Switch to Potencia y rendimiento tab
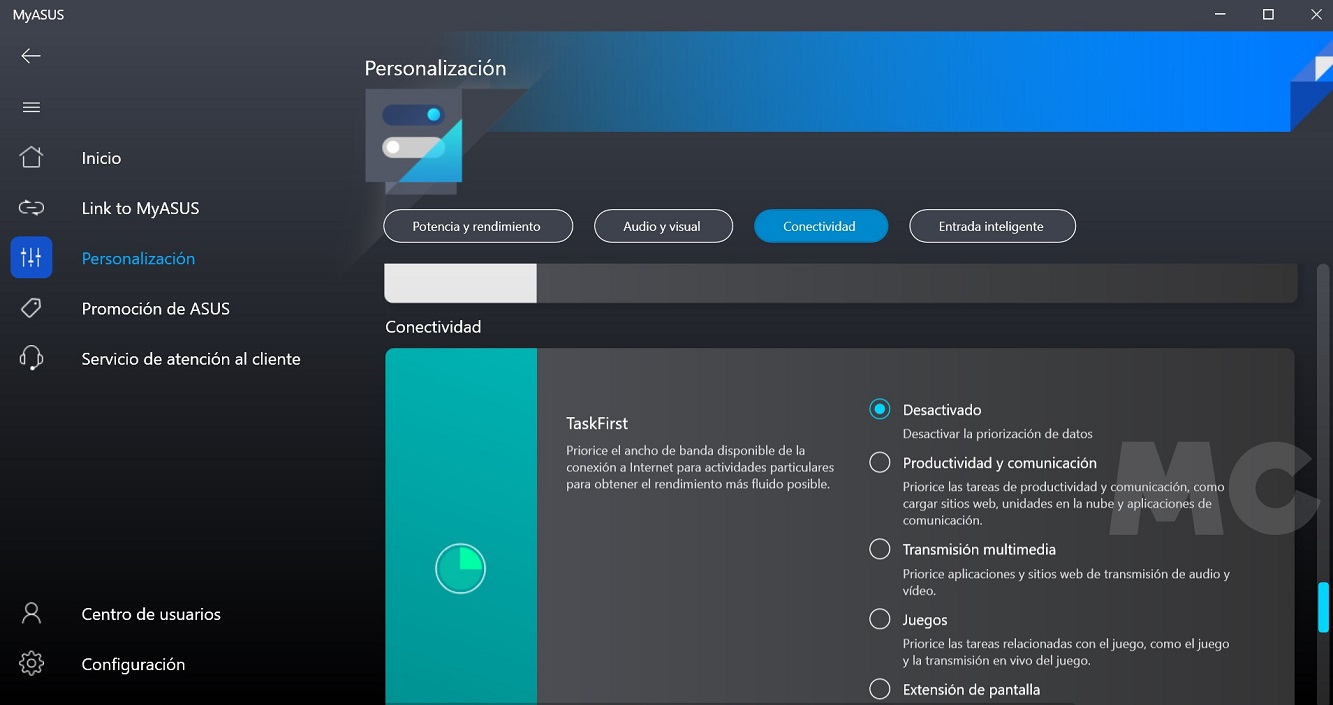The image size is (1333, 705). coord(477,226)
